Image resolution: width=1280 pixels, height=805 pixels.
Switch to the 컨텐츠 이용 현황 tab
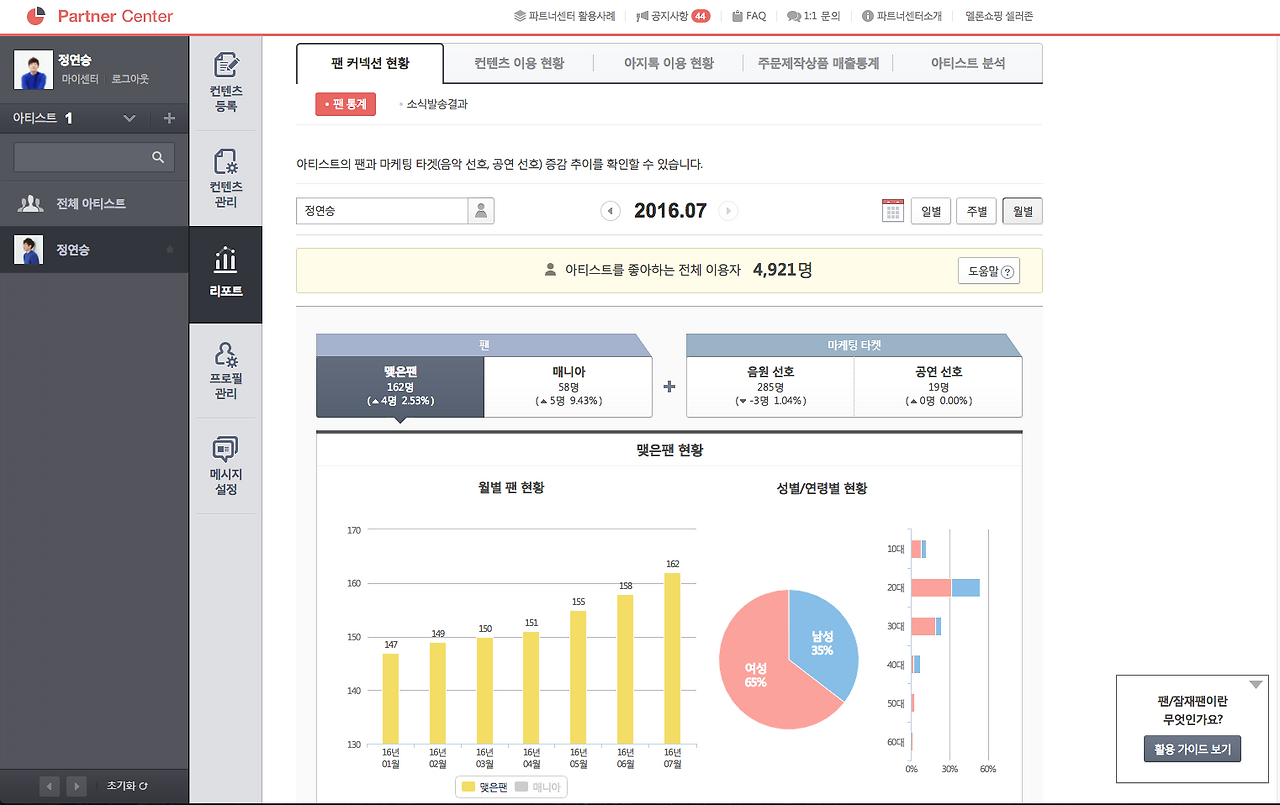pos(519,63)
